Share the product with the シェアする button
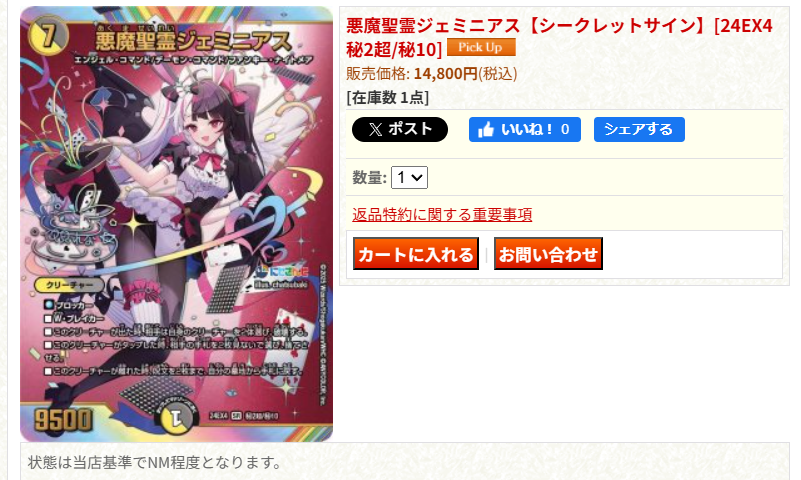Viewport: 801px width, 480px height. point(639,129)
